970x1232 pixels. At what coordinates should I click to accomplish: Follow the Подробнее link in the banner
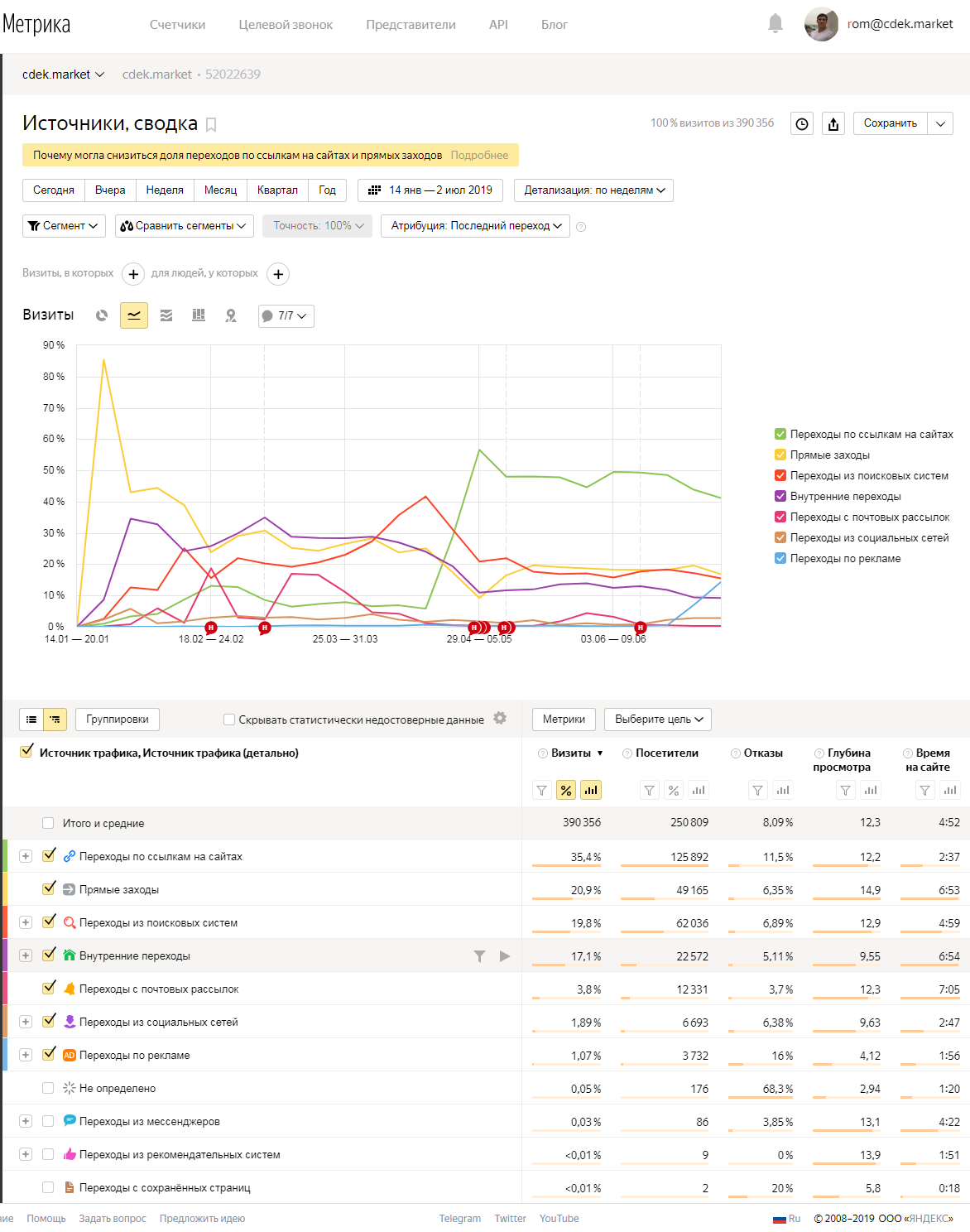[x=479, y=155]
